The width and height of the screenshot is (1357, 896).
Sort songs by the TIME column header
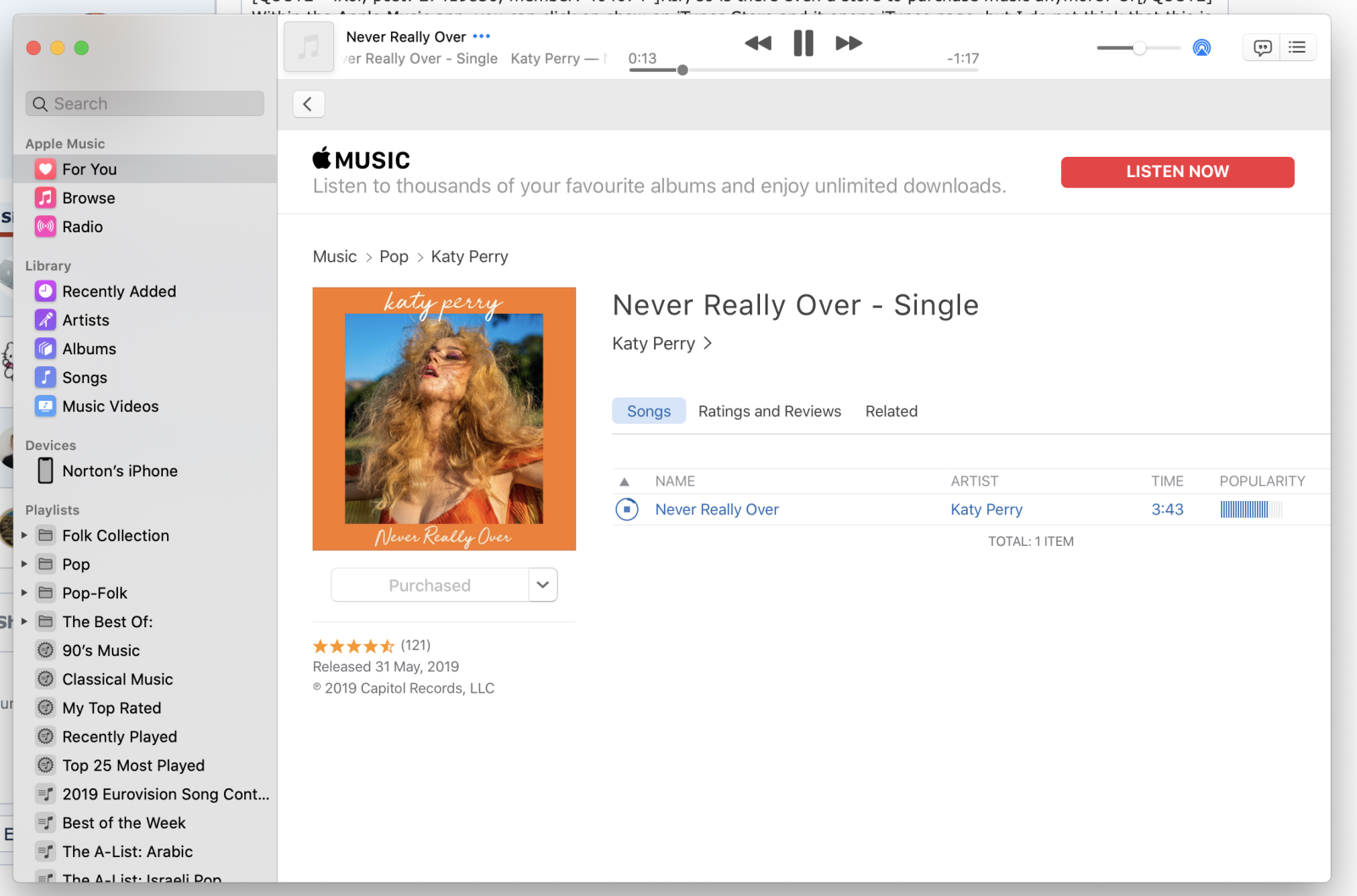pos(1167,481)
